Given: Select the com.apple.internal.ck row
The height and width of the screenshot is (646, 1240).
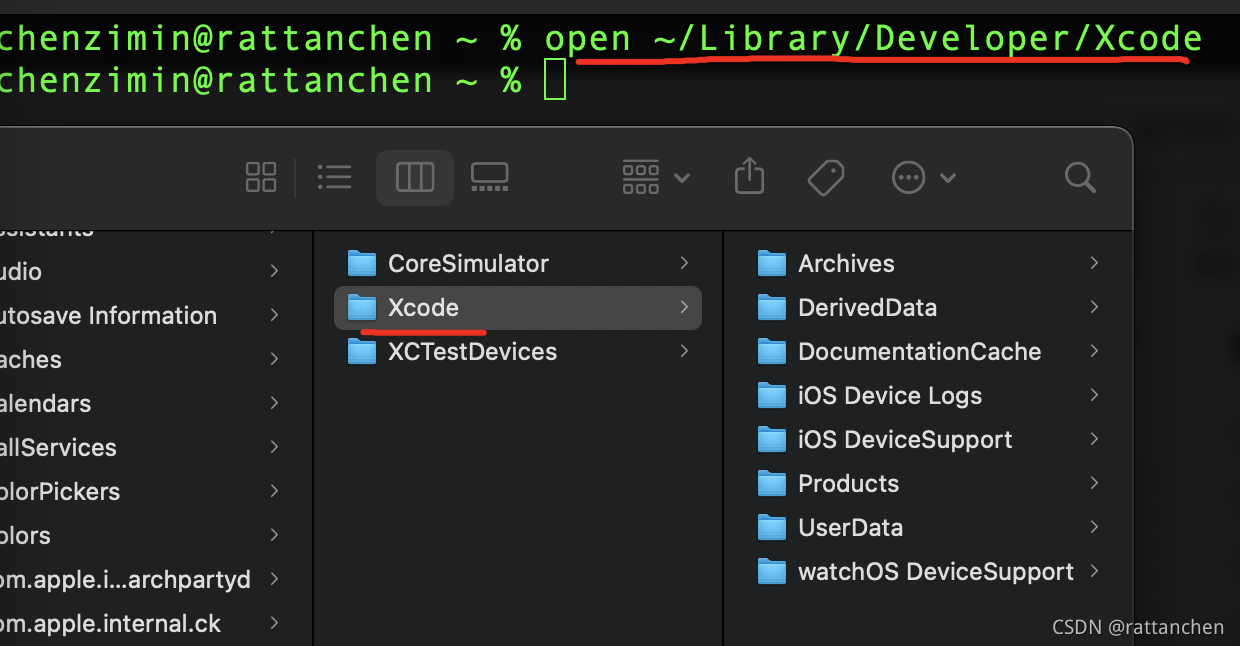Looking at the screenshot, I should coord(145,623).
